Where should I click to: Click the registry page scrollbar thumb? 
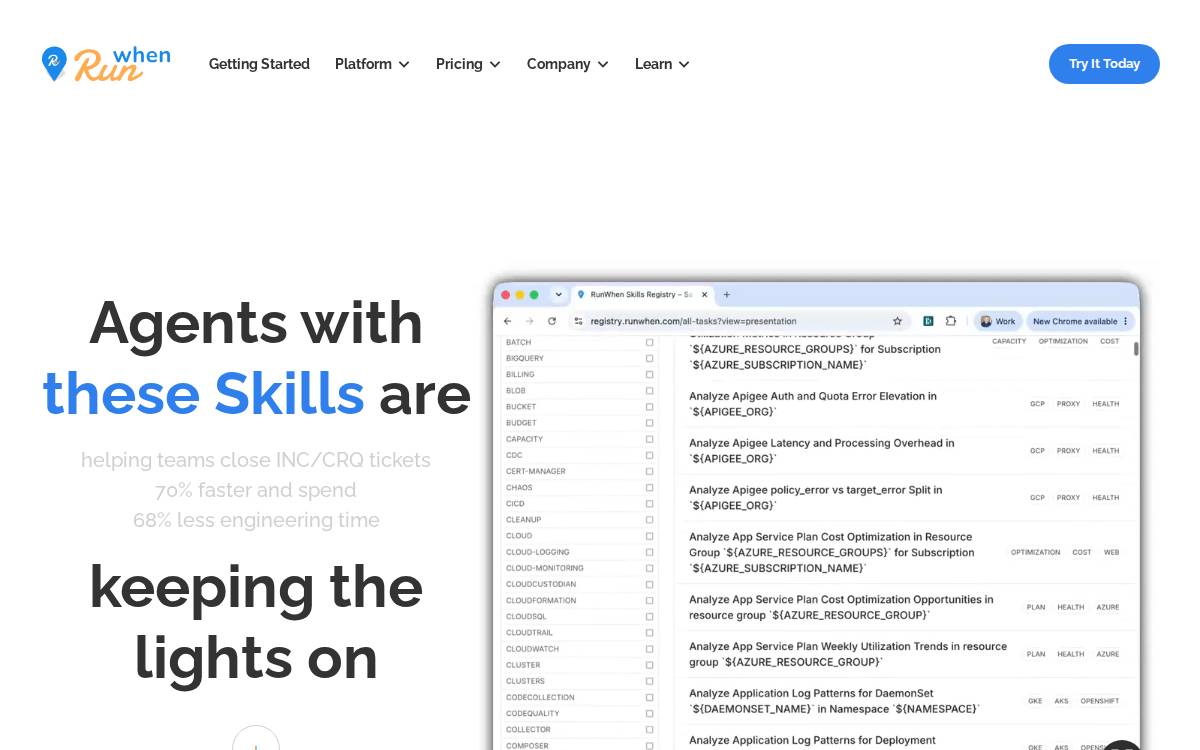click(1136, 348)
